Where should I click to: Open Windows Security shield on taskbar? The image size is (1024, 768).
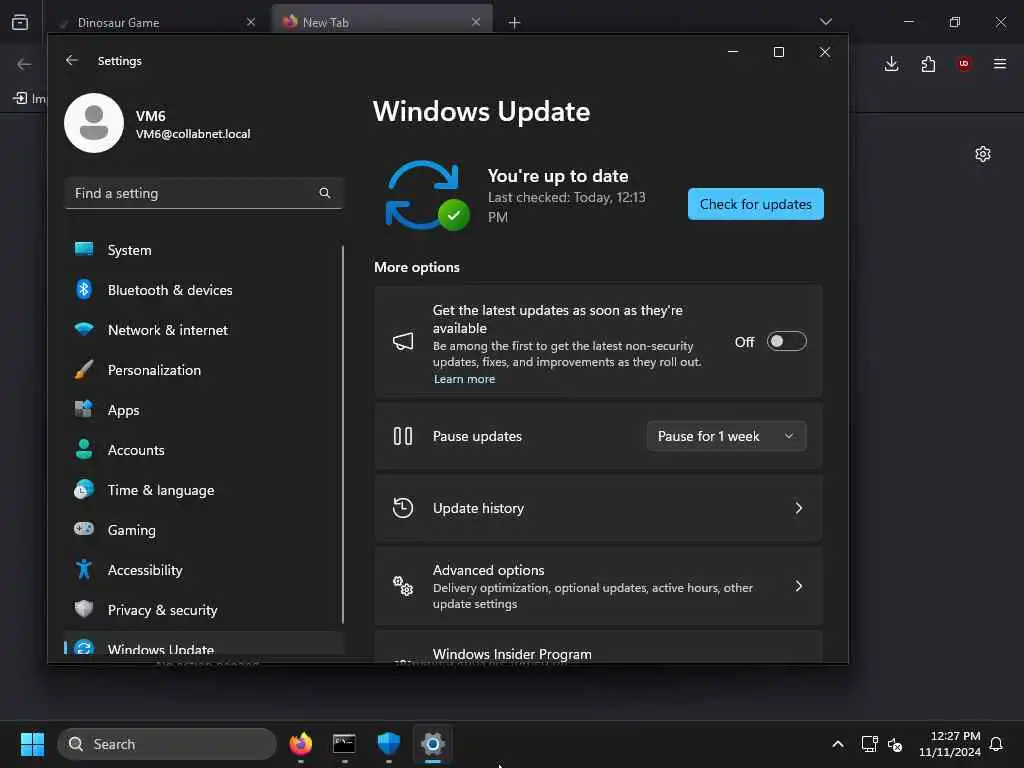389,744
